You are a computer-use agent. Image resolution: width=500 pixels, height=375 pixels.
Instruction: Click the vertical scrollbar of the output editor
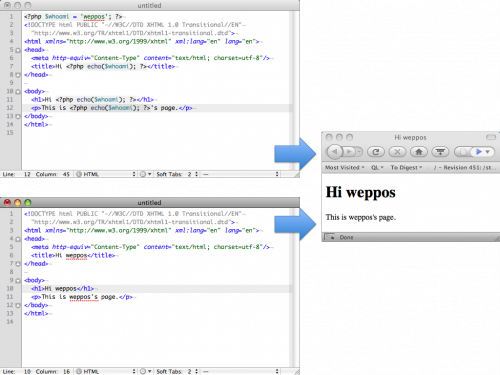pyautogui.click(x=296, y=288)
